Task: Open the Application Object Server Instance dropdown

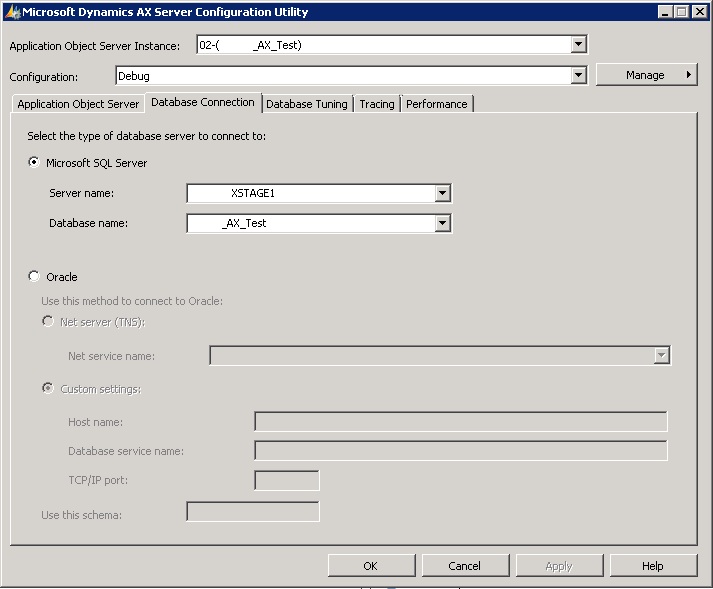Action: tap(578, 45)
